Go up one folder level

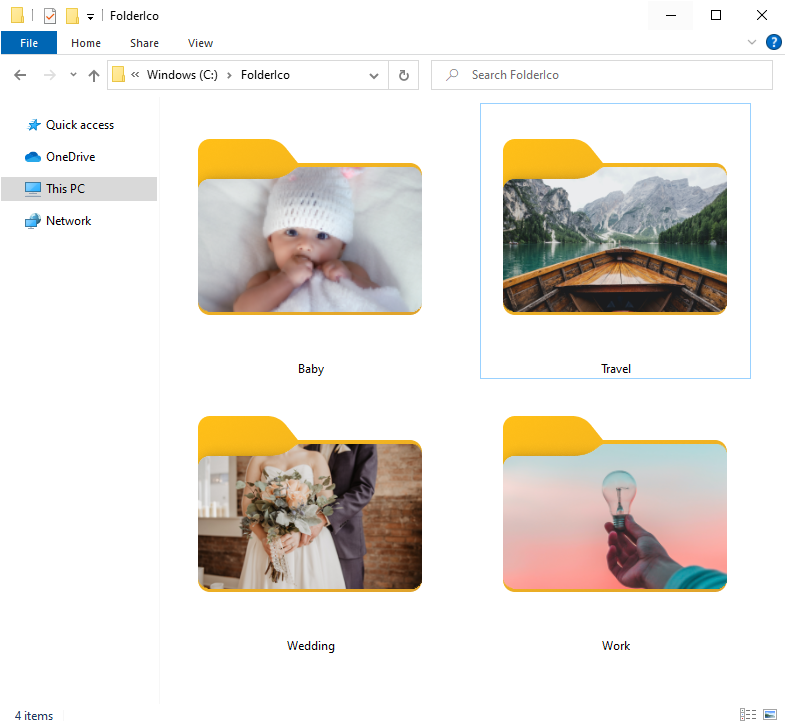point(94,75)
